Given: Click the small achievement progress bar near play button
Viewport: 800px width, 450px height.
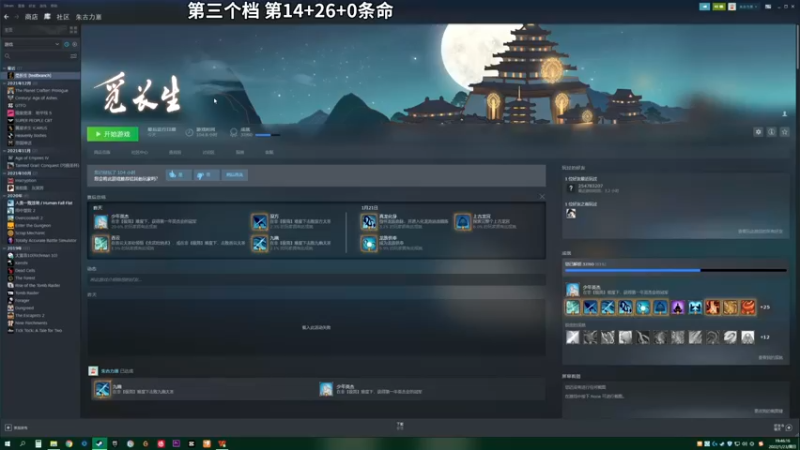Looking at the screenshot, I should tap(267, 135).
